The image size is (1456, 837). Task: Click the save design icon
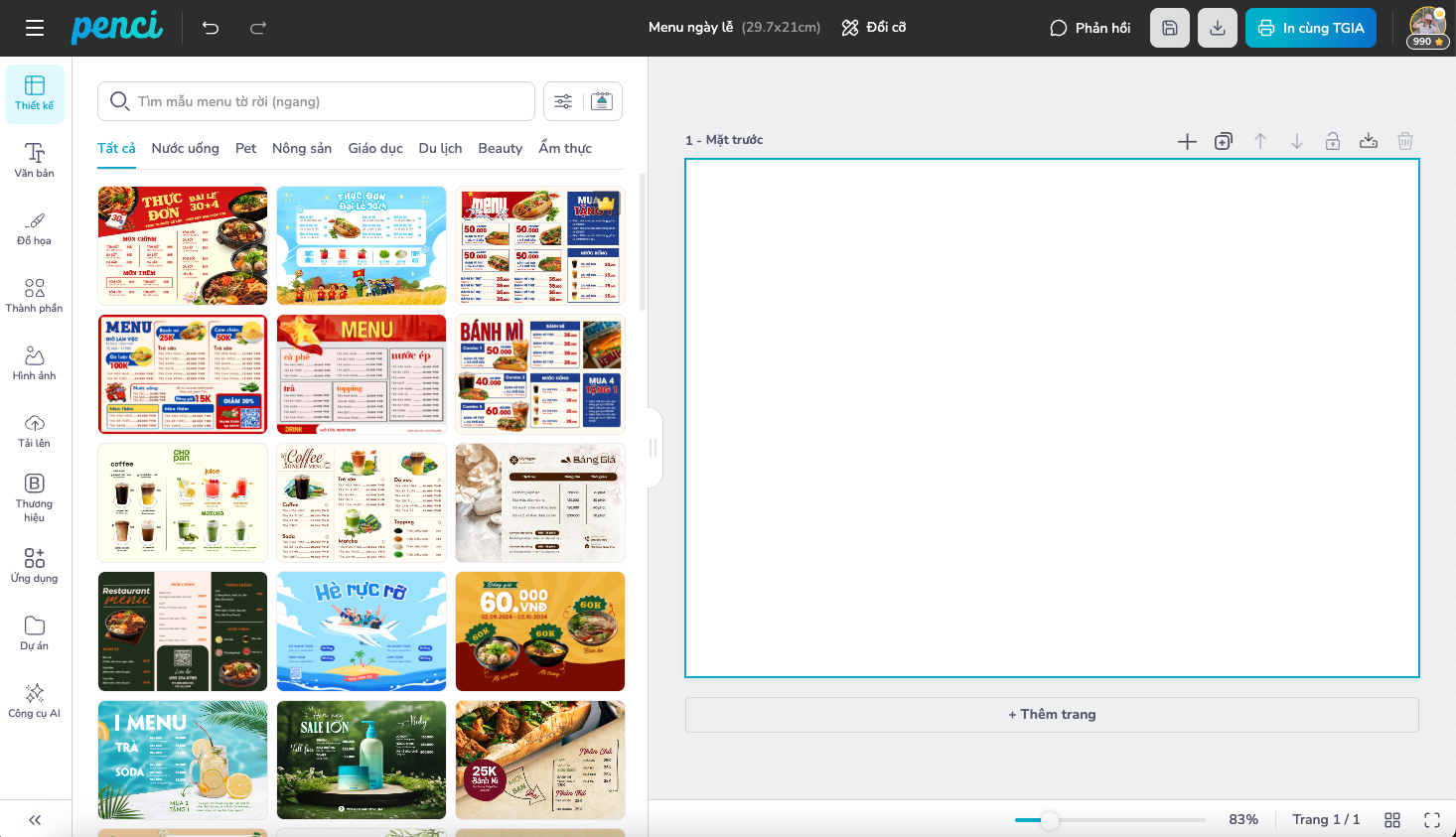(1169, 28)
